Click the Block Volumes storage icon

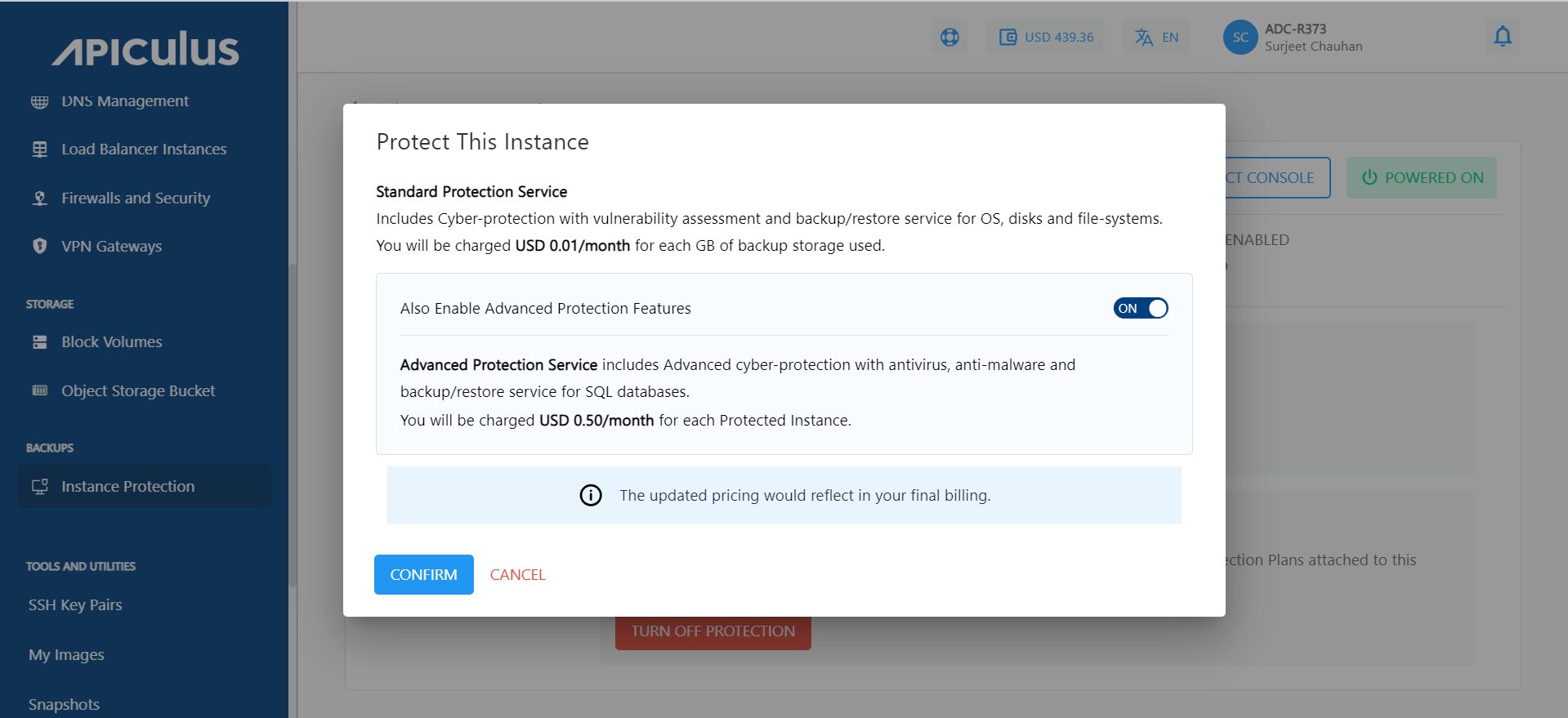coord(39,342)
